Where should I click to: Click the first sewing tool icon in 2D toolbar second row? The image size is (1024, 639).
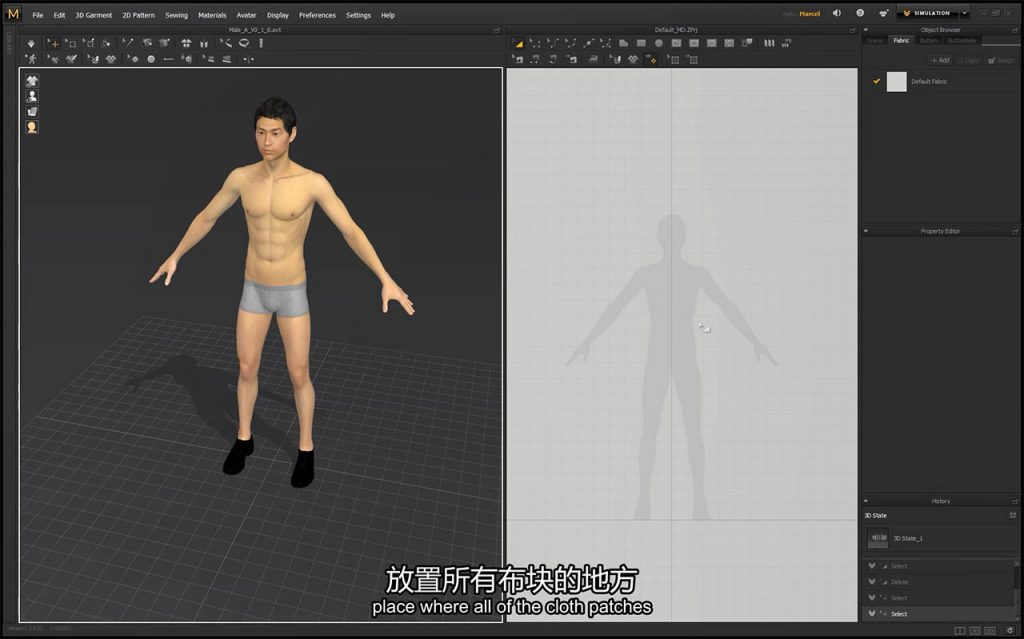pos(517,59)
